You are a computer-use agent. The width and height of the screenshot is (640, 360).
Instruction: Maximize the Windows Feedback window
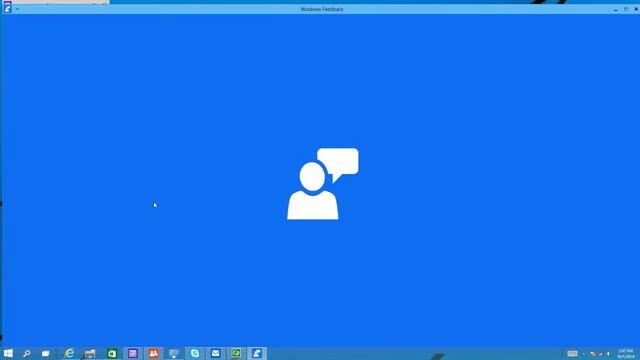(626, 9)
